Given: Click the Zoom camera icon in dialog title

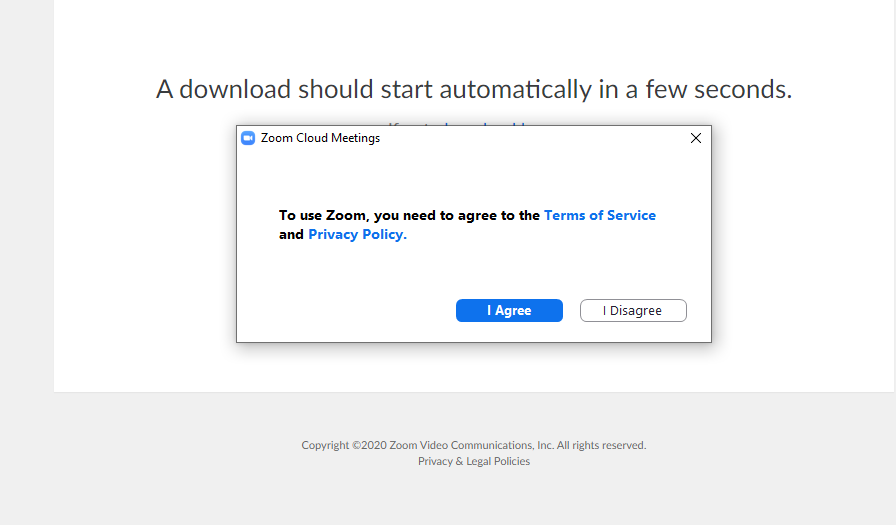Looking at the screenshot, I should click(x=248, y=138).
